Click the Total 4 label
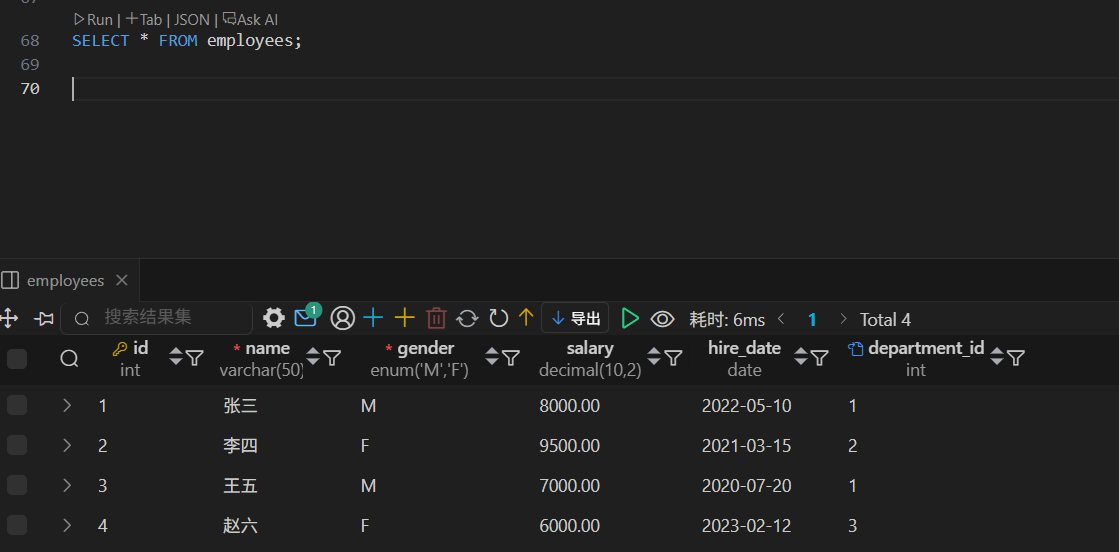The height and width of the screenshot is (552, 1119). click(885, 320)
